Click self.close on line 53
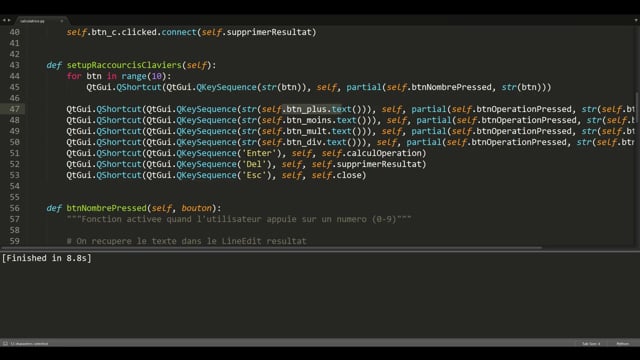This screenshot has width=640, height=360. (337, 175)
